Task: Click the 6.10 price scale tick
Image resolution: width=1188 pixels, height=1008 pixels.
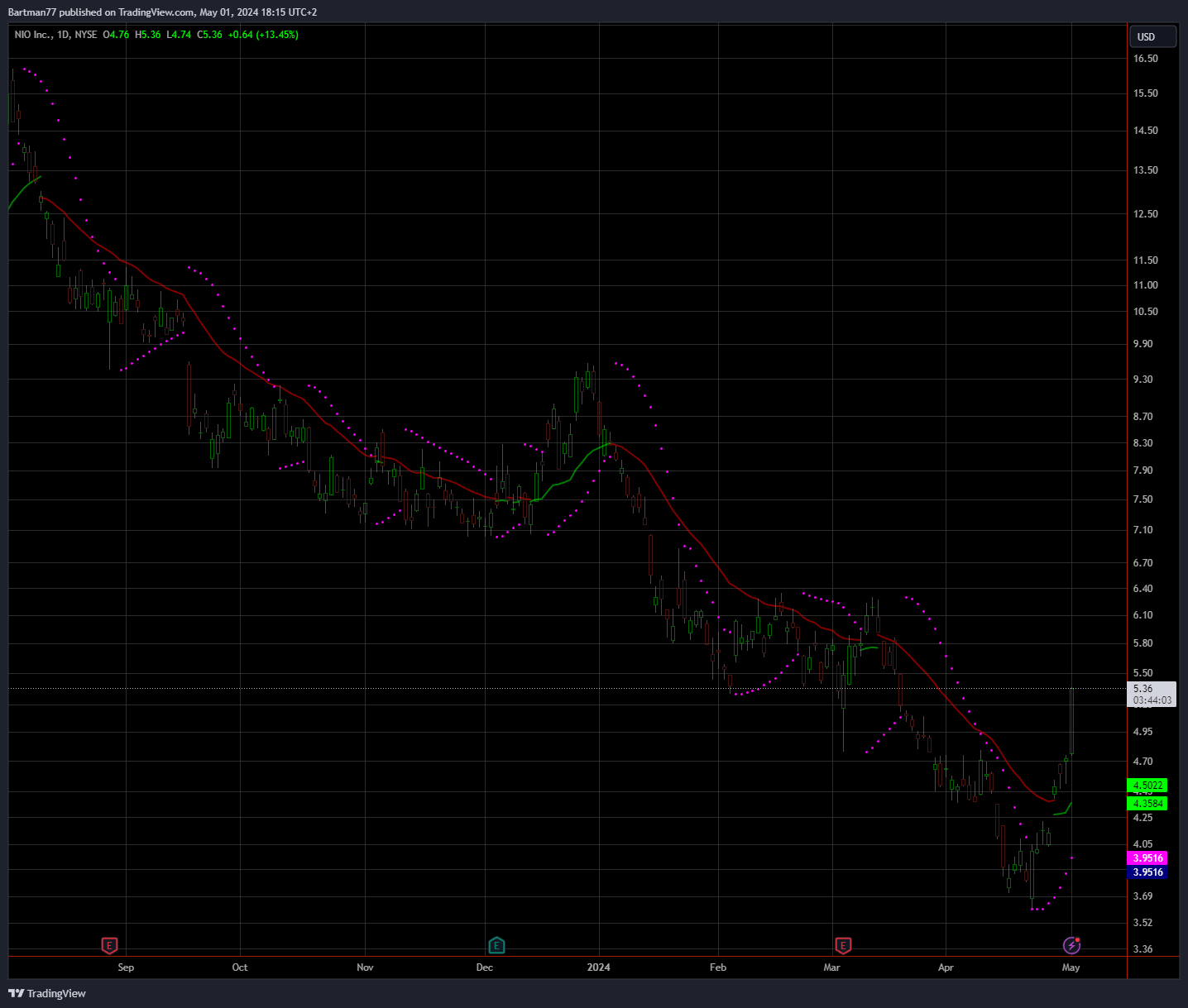Action: 1143,615
